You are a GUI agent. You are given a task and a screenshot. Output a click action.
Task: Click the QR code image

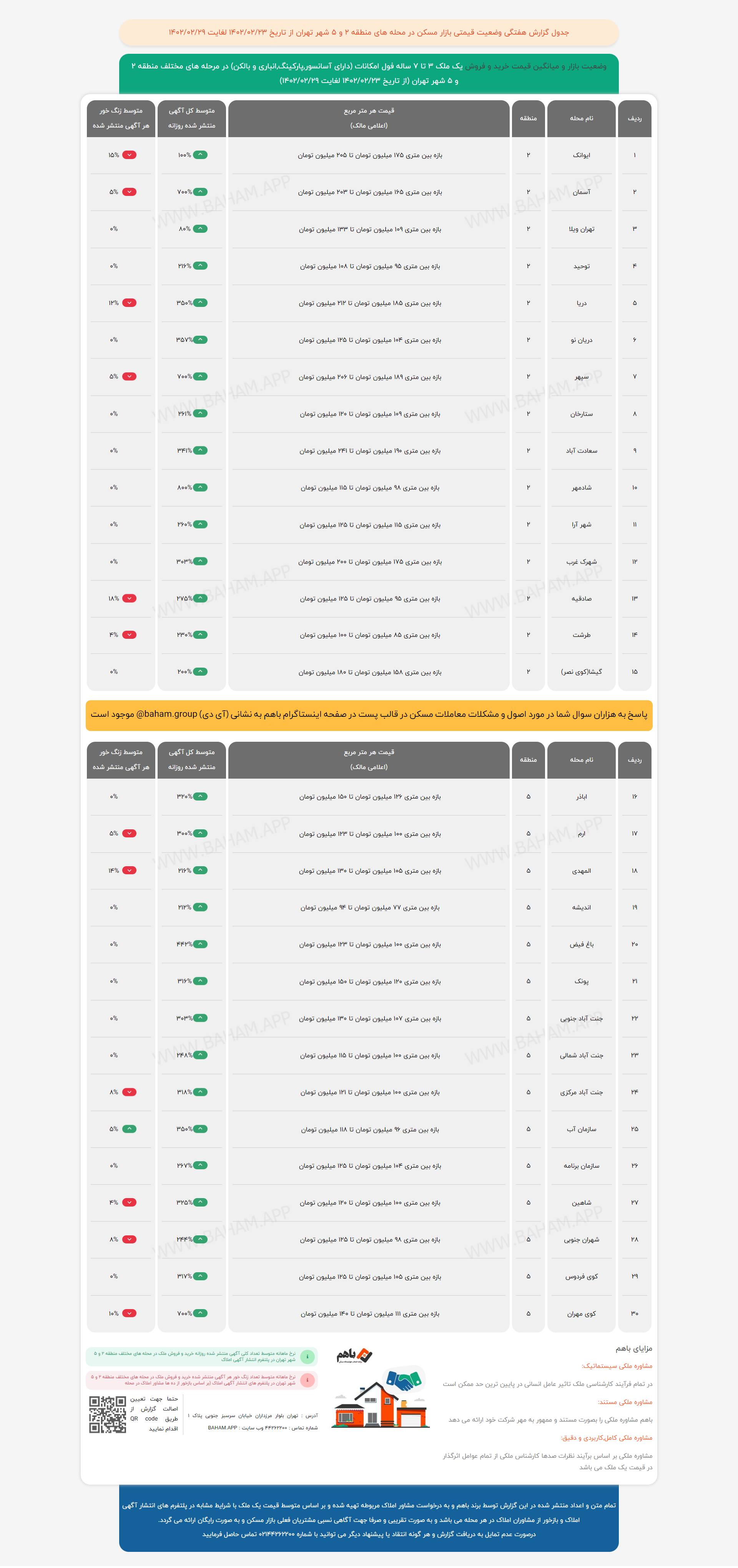coord(107,1415)
